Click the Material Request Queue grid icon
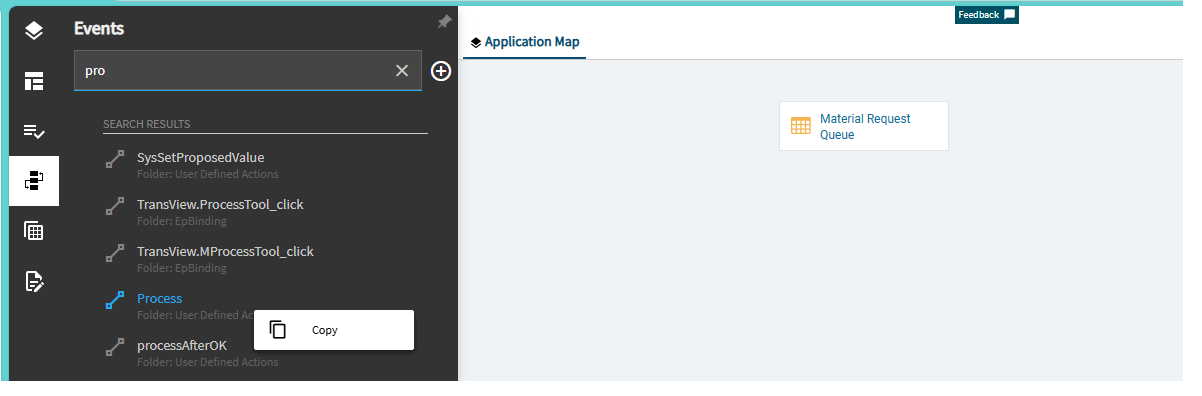1202x396 pixels. tap(801, 126)
